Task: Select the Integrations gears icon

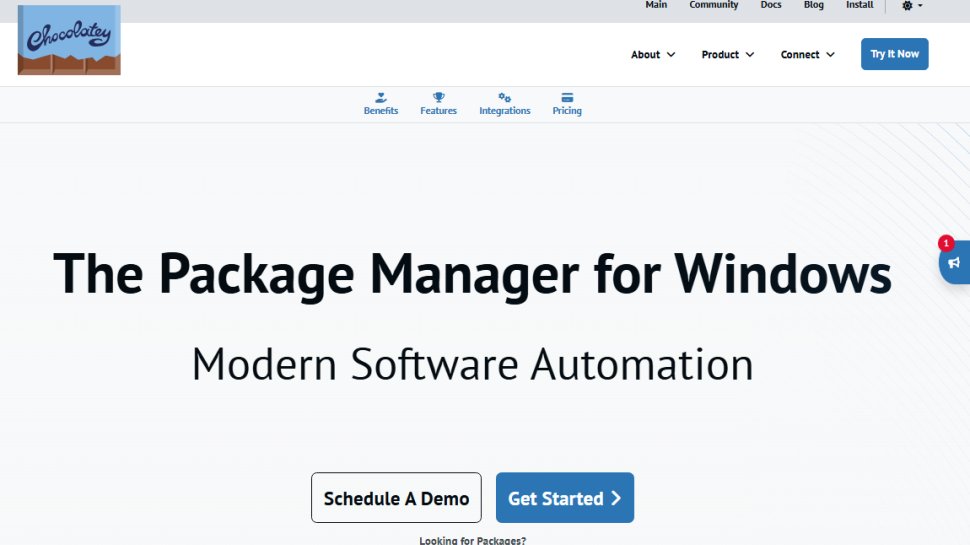Action: [x=505, y=98]
